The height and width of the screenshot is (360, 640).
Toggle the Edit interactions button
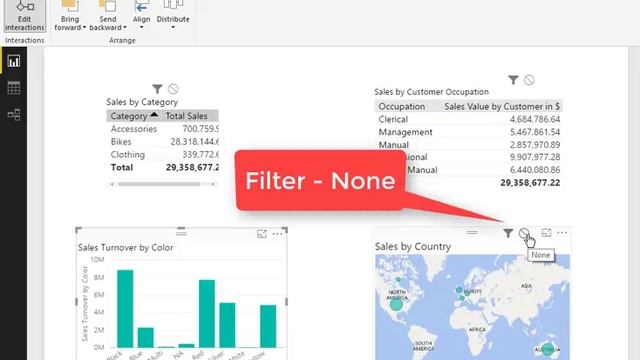click(24, 16)
